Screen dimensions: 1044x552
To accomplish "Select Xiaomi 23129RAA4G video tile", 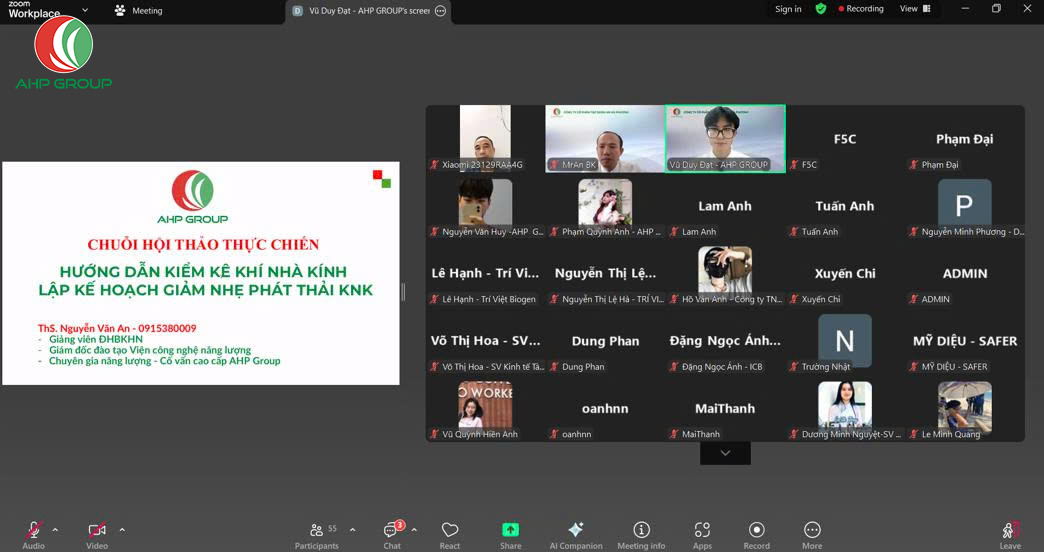I will [x=485, y=138].
